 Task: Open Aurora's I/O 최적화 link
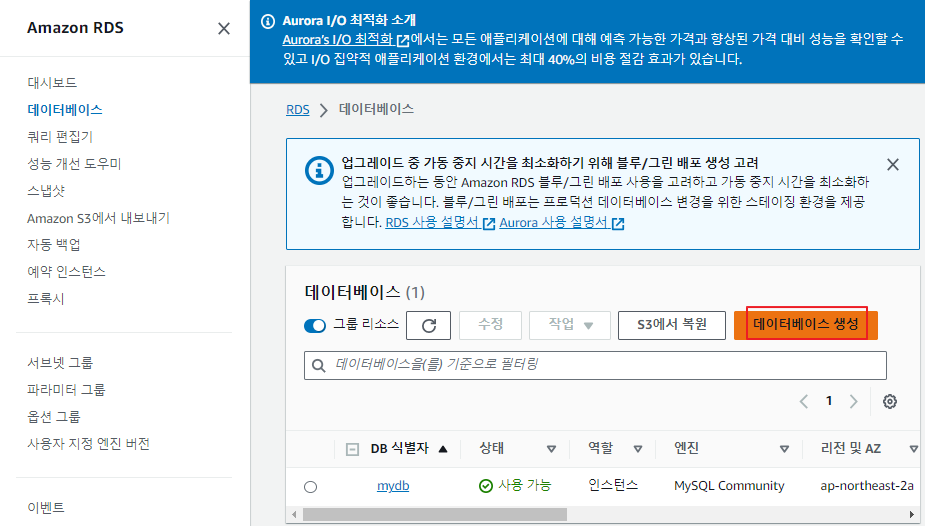click(x=346, y=40)
